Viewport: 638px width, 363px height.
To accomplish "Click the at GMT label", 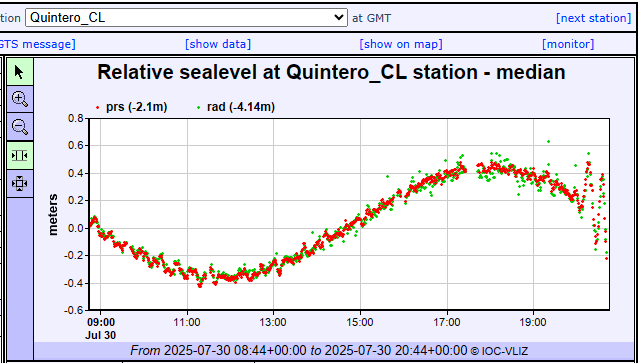I will (x=371, y=18).
